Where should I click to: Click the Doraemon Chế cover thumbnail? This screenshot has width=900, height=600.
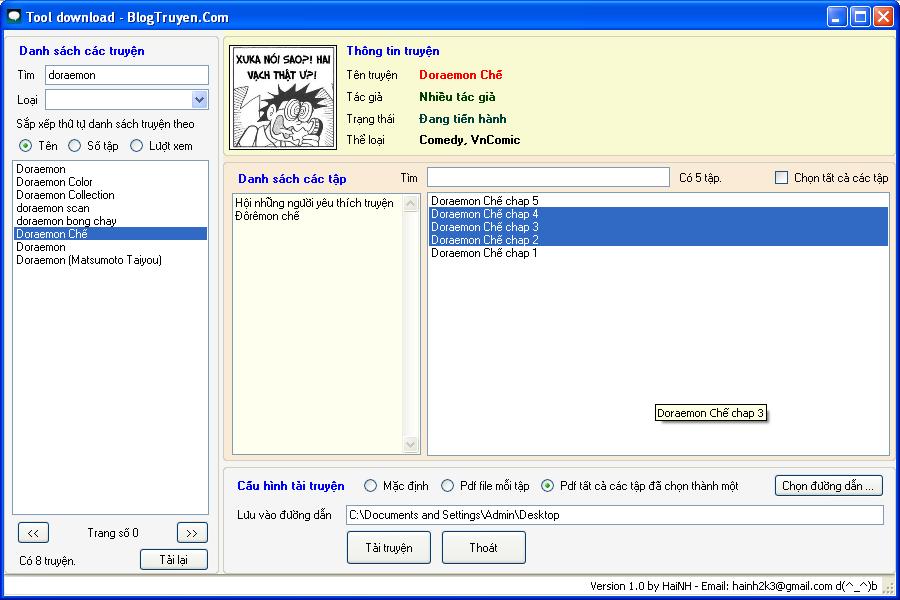click(282, 96)
